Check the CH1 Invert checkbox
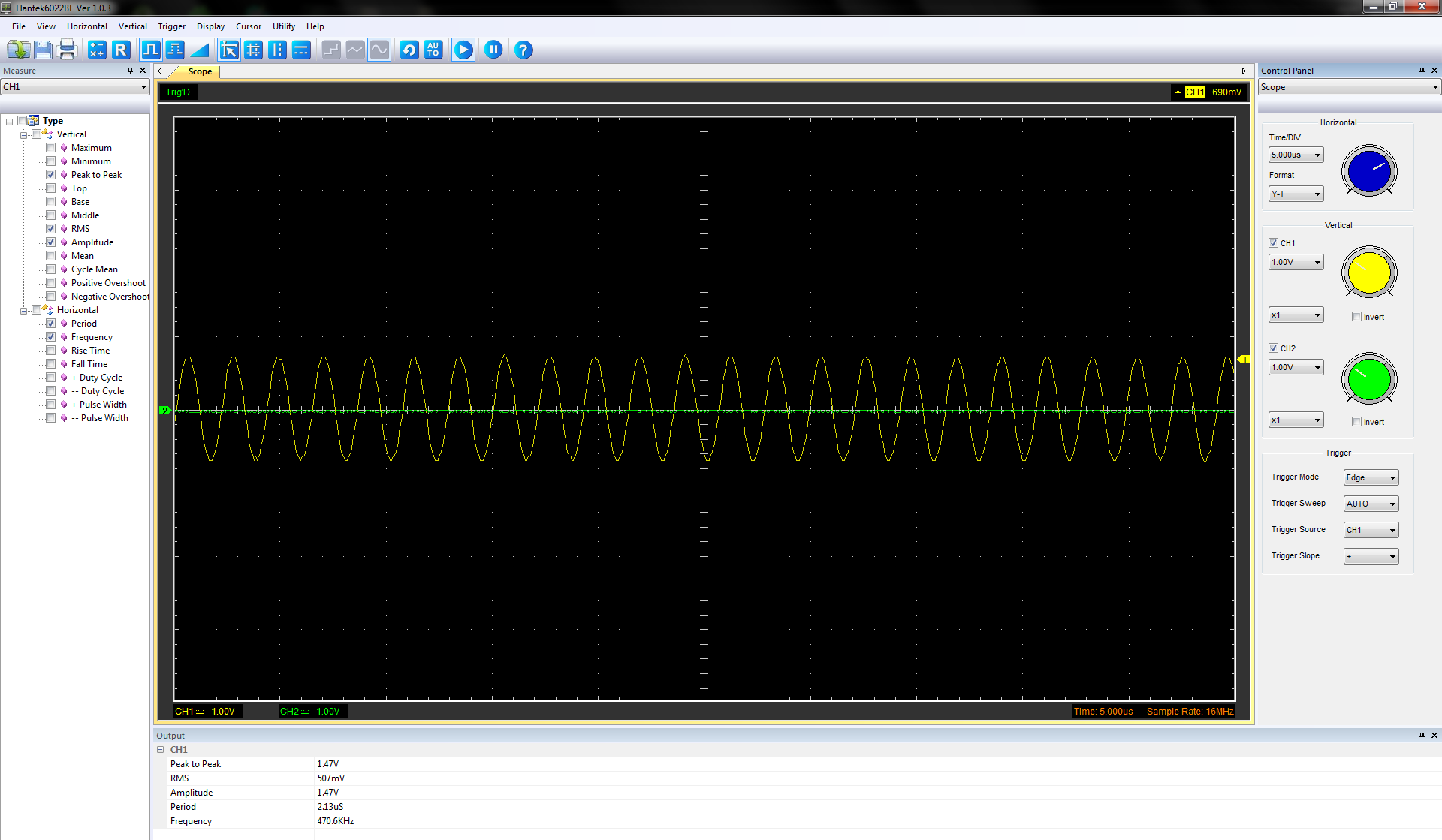The height and width of the screenshot is (840, 1442). (1357, 317)
